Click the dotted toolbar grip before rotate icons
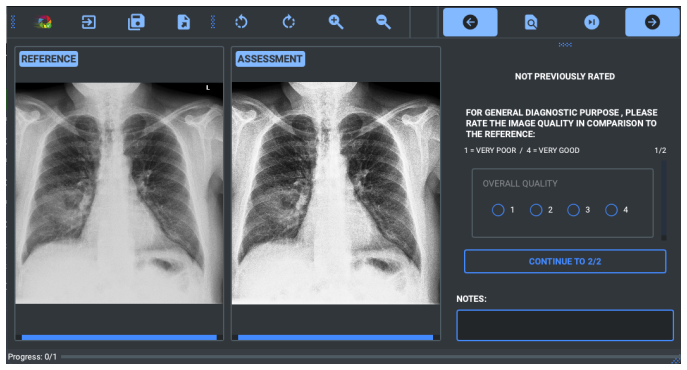This screenshot has height=370, width=687. pos(213,21)
